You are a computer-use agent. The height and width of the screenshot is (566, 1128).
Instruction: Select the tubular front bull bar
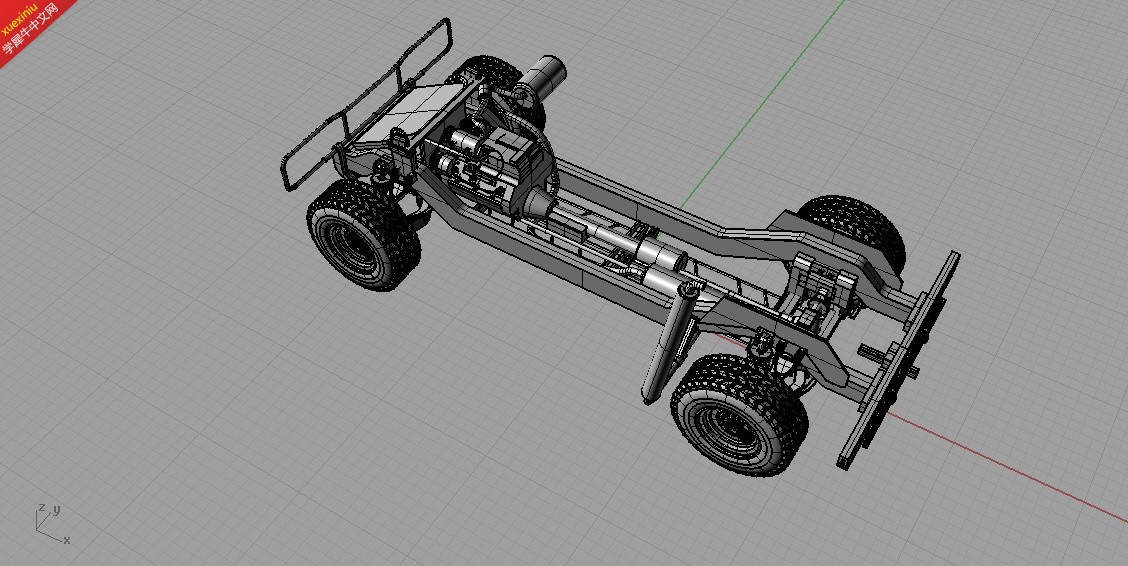pos(366,104)
